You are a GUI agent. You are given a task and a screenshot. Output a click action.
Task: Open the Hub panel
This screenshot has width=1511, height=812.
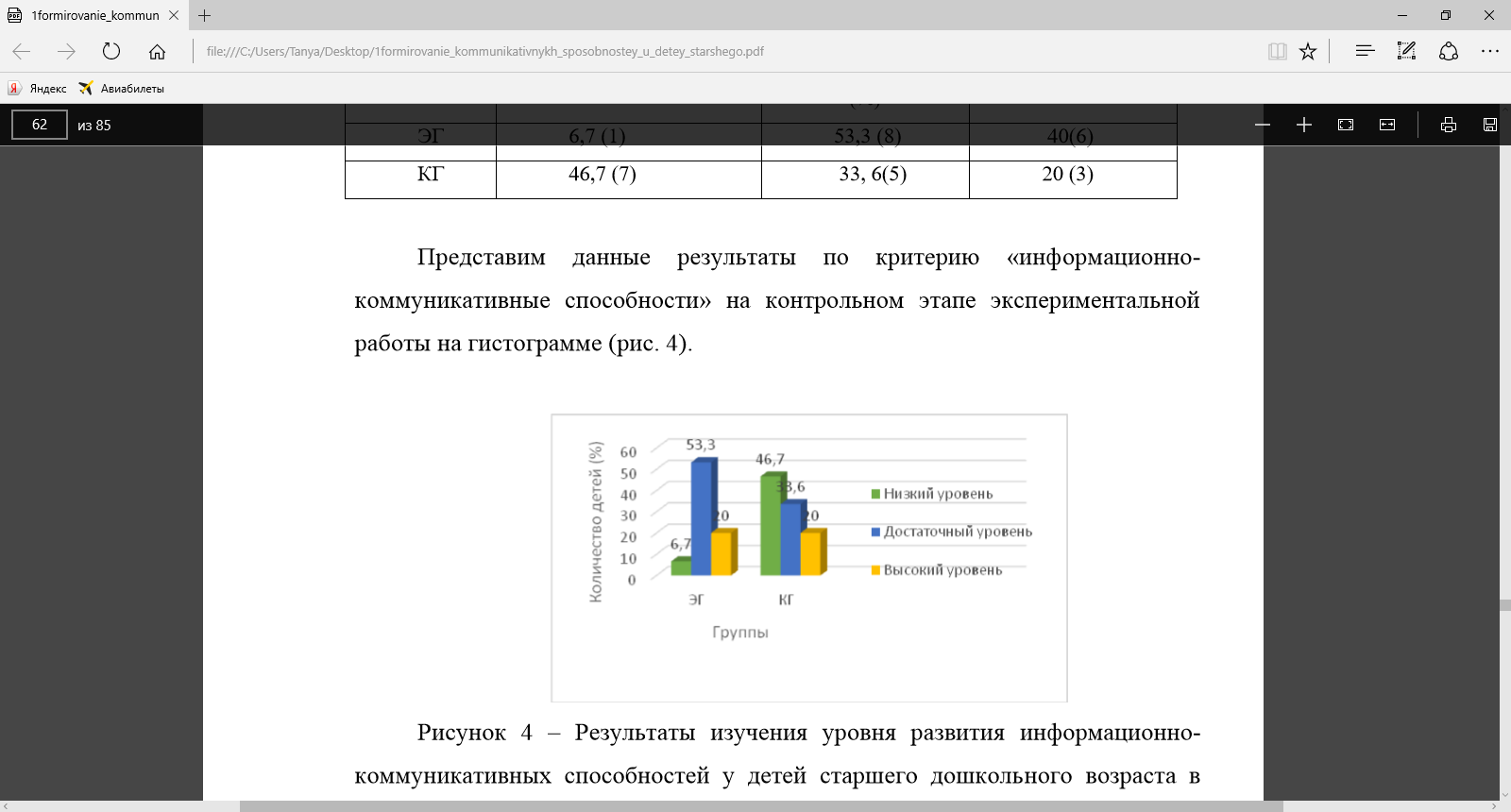1365,51
